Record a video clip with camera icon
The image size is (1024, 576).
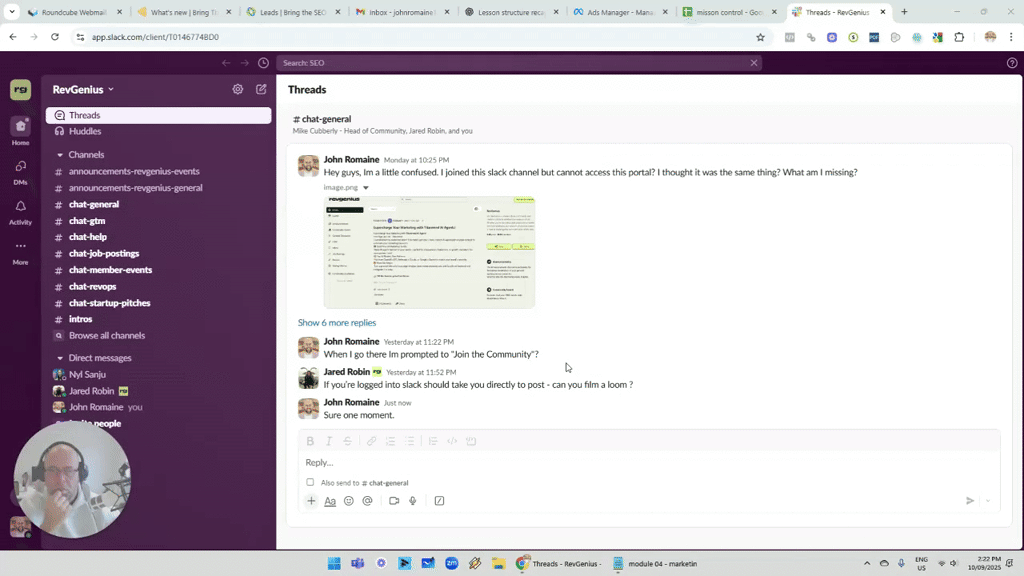(x=394, y=501)
